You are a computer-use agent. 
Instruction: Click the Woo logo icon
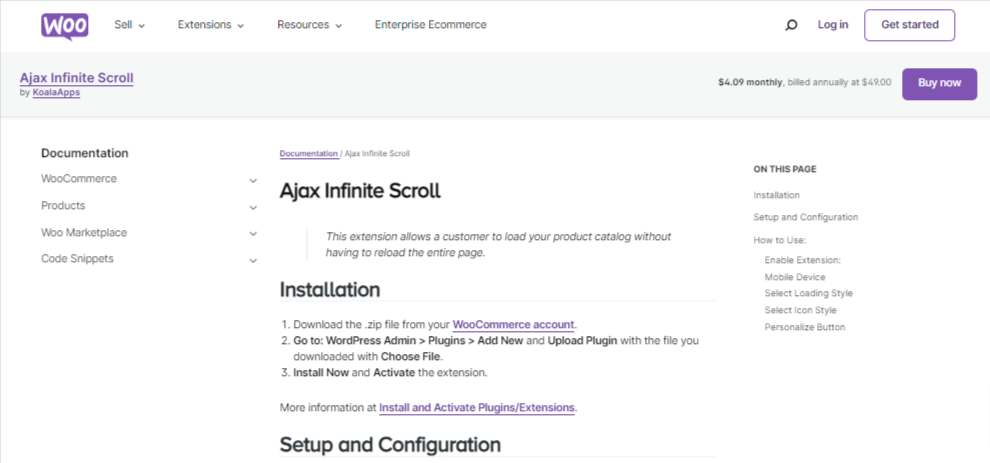pyautogui.click(x=65, y=27)
